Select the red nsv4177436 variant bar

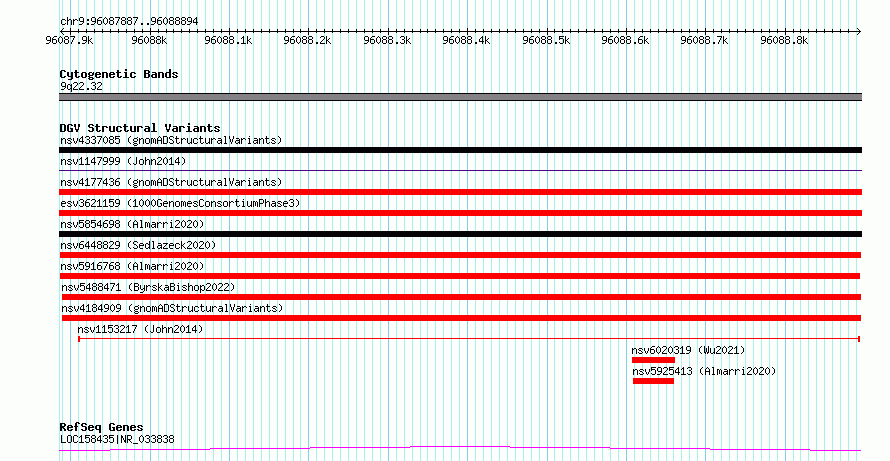tap(460, 192)
